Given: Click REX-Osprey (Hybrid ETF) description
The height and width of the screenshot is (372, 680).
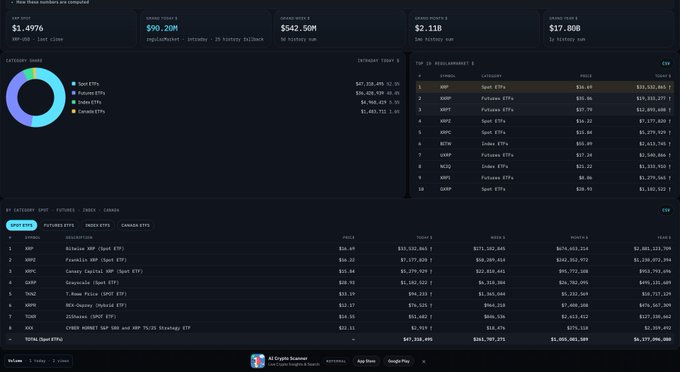Looking at the screenshot, I should click(96, 305).
